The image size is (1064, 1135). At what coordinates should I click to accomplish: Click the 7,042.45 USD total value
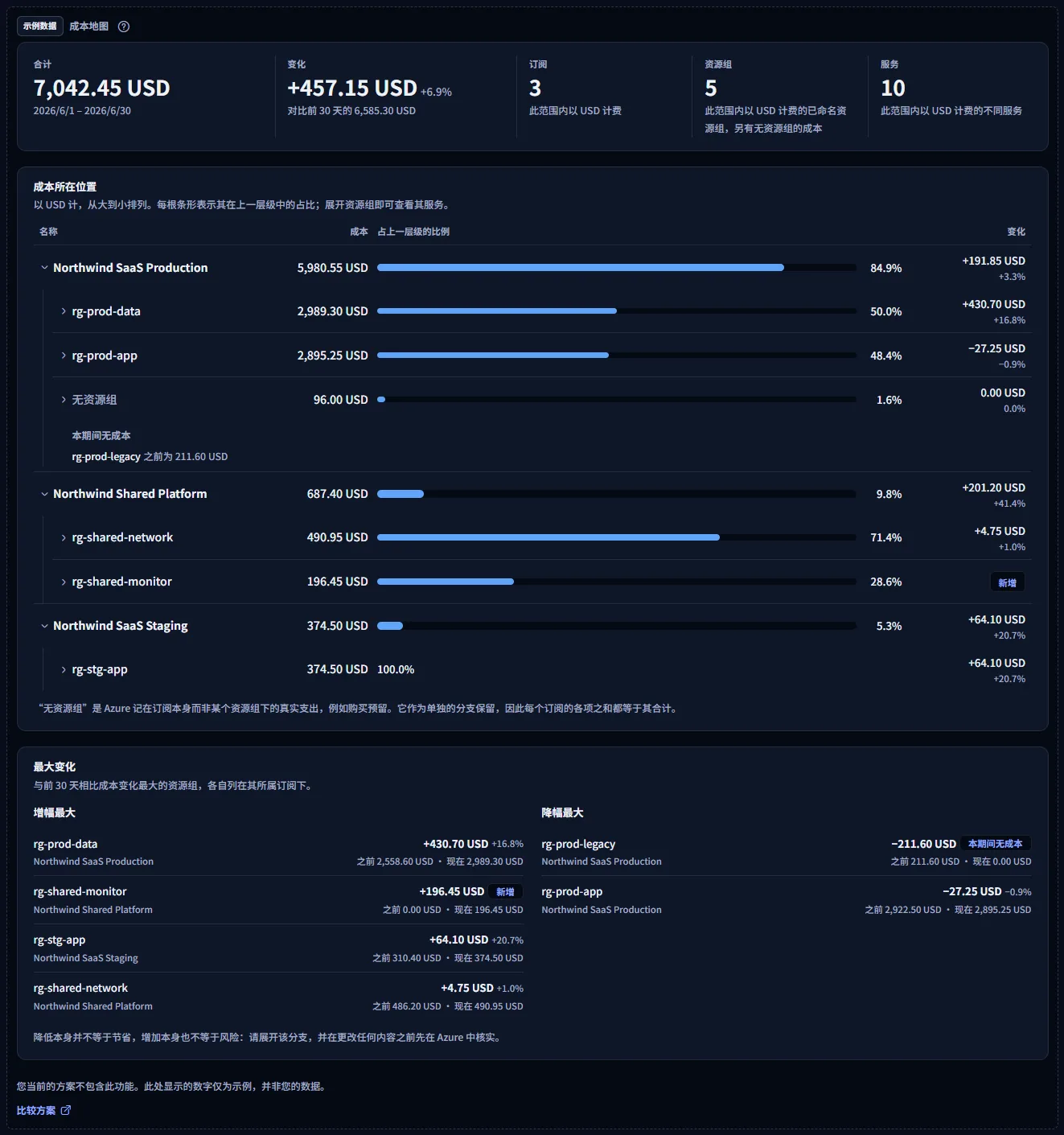[x=101, y=88]
